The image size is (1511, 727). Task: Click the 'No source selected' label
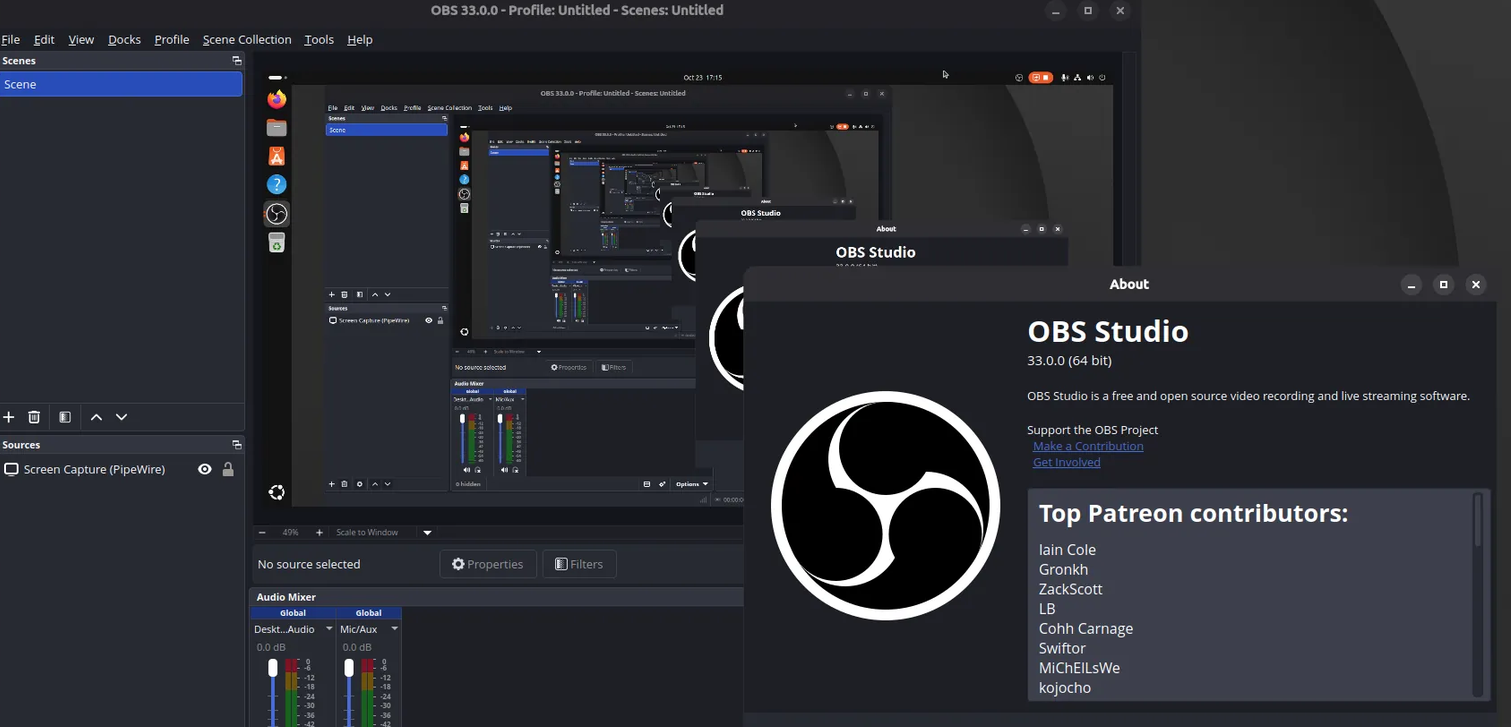point(309,564)
